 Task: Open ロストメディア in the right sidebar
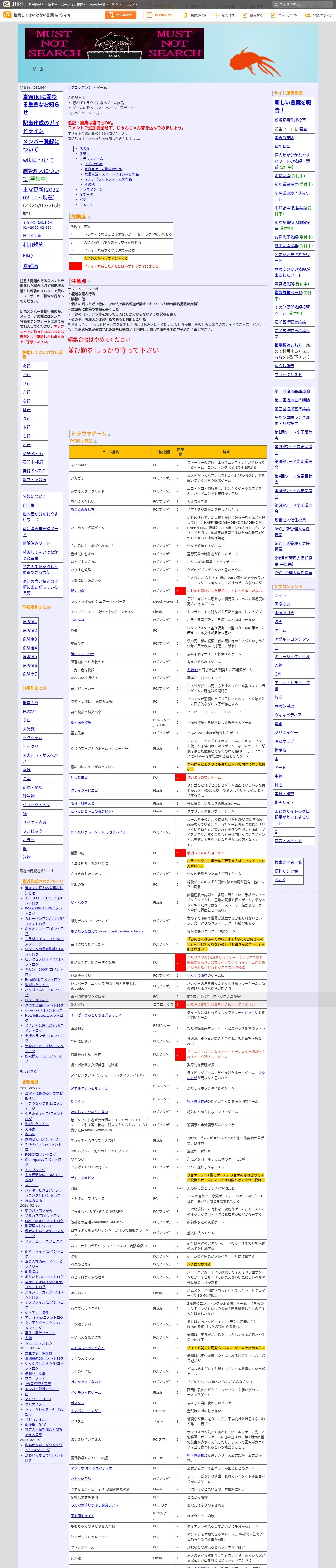click(x=288, y=841)
